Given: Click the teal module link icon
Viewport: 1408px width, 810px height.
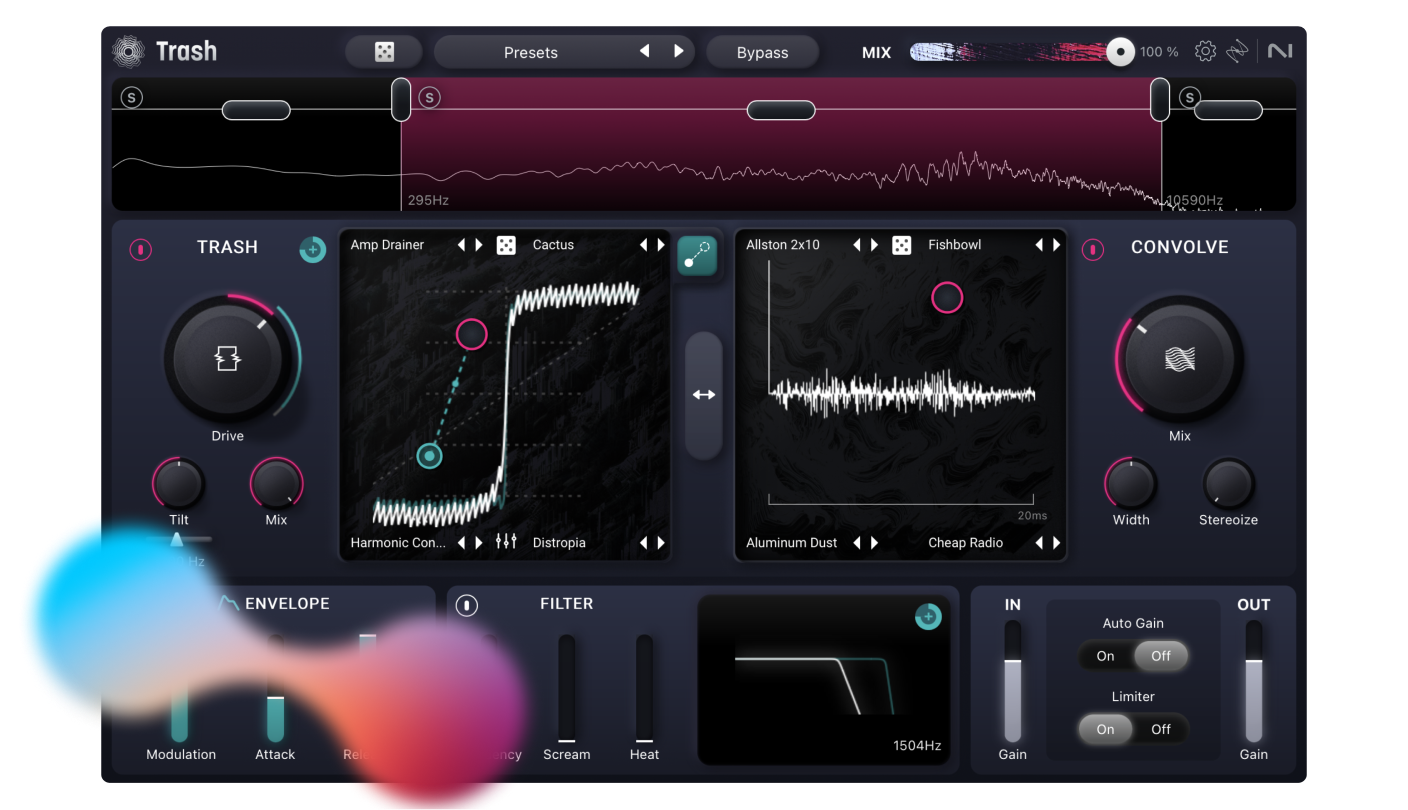Looking at the screenshot, I should point(697,256).
